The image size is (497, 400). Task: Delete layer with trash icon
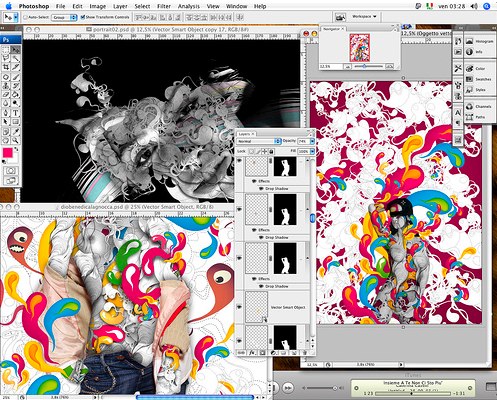coord(304,352)
